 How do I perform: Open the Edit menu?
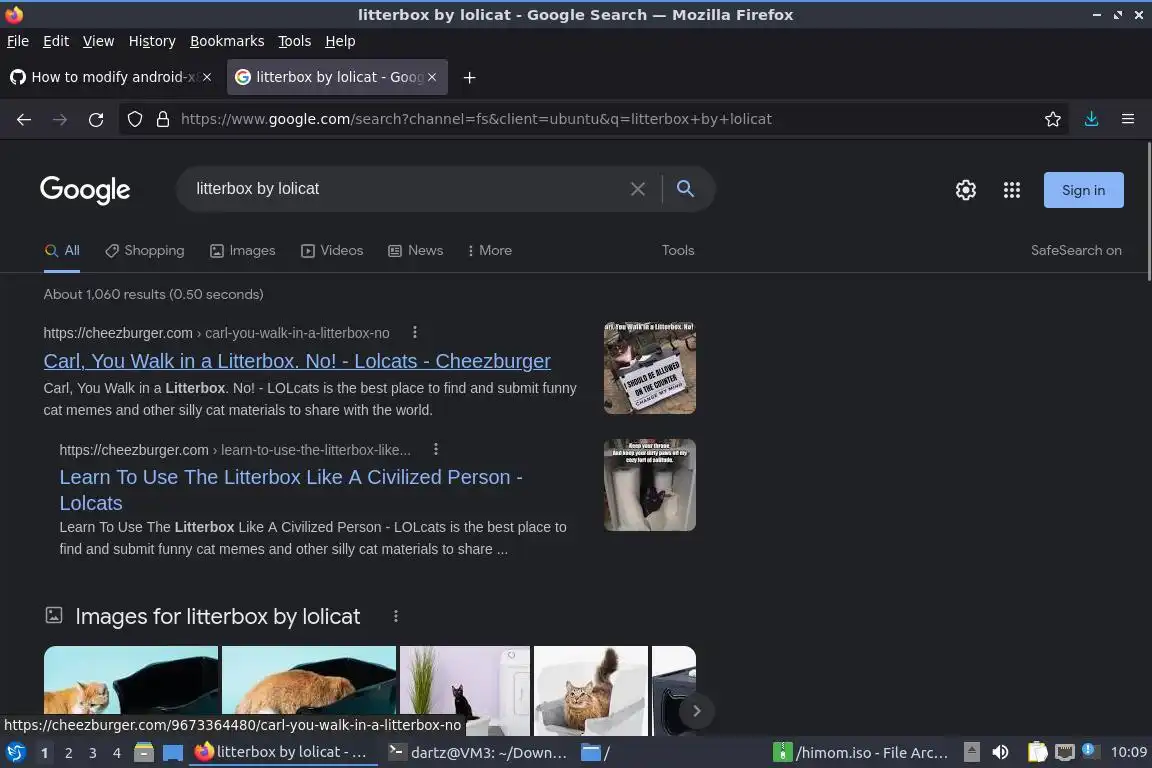pyautogui.click(x=56, y=41)
